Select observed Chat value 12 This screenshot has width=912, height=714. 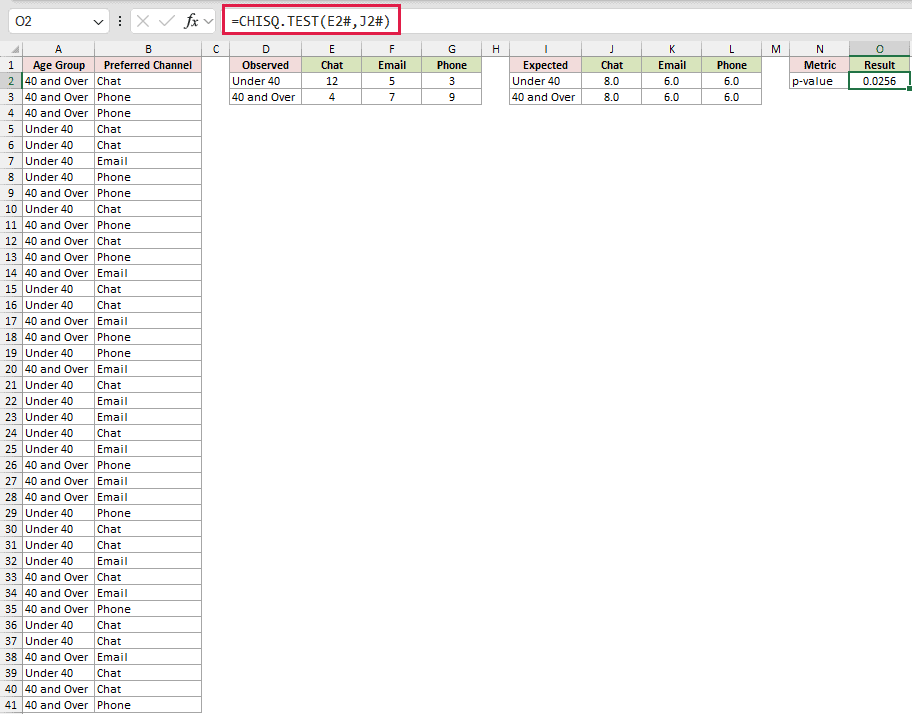point(332,81)
